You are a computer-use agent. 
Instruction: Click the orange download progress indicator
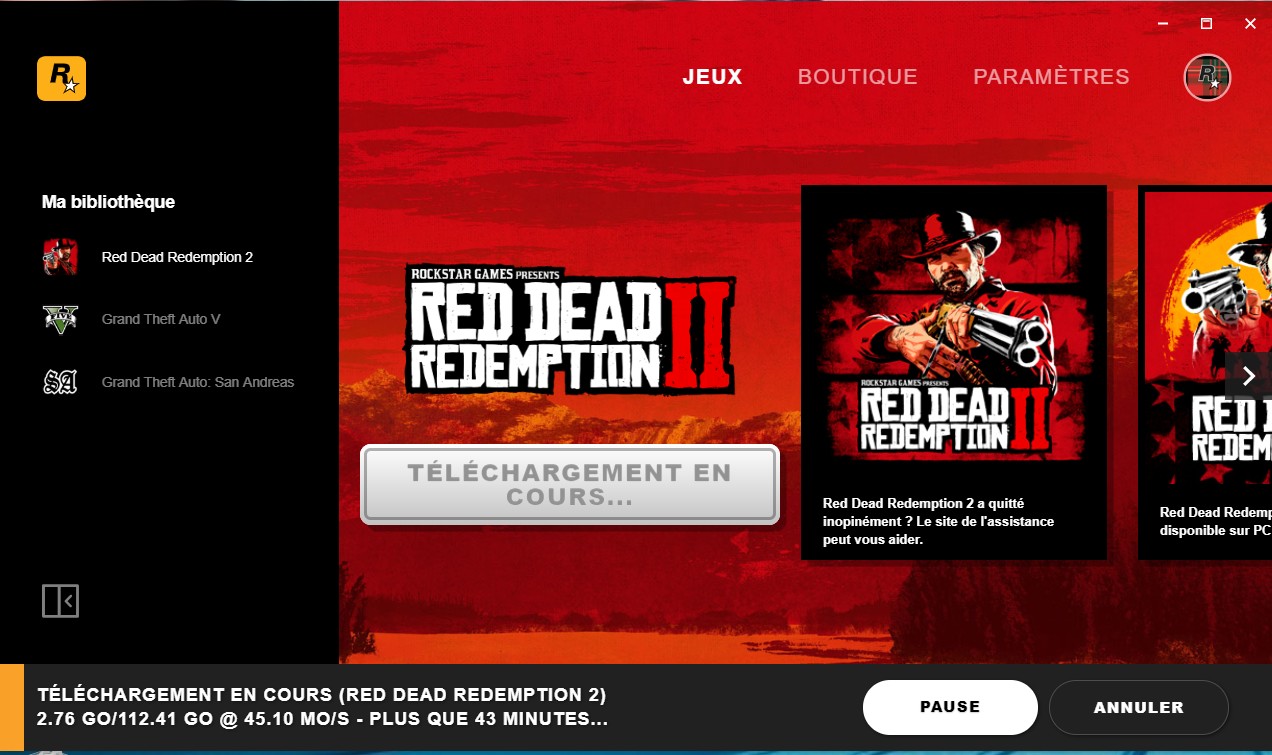(11, 708)
